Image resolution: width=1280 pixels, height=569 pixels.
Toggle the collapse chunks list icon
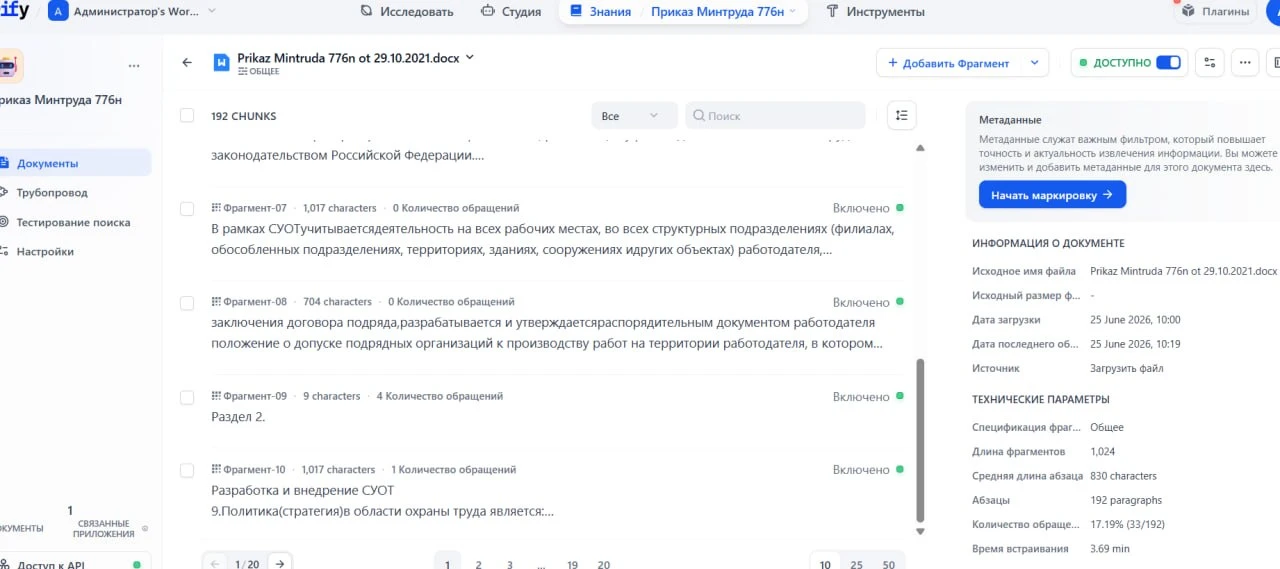[x=901, y=116]
